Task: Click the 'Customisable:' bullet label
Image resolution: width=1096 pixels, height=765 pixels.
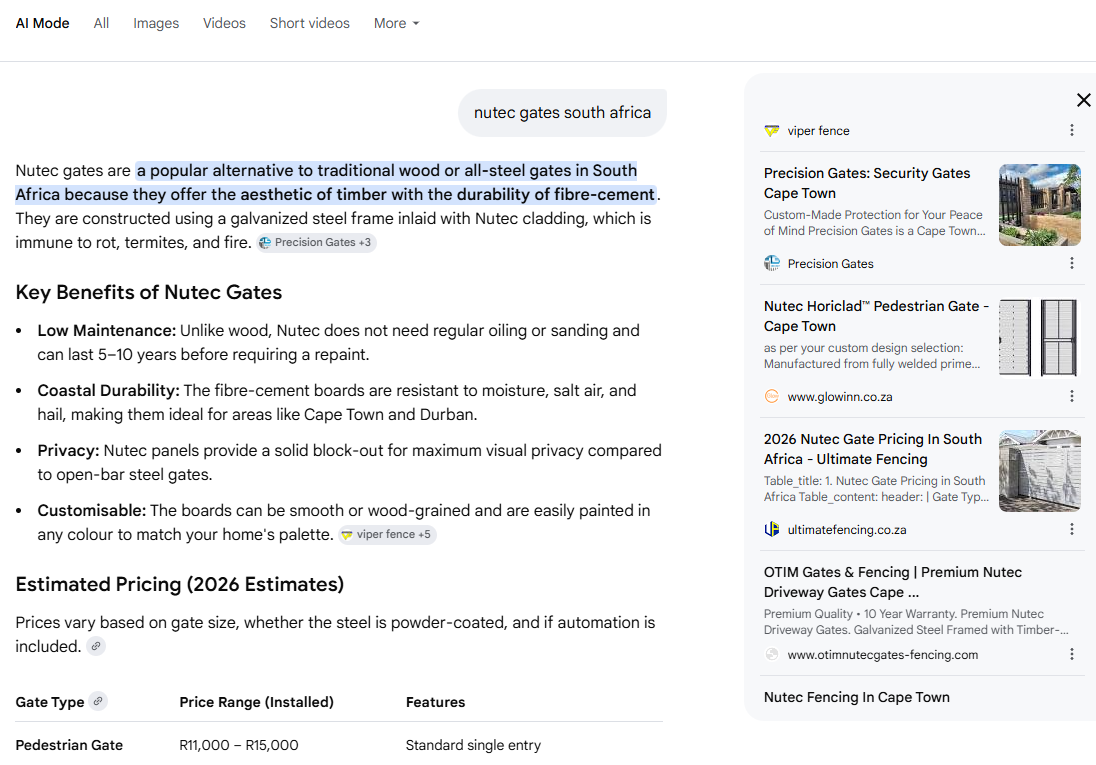Action: [92, 511]
